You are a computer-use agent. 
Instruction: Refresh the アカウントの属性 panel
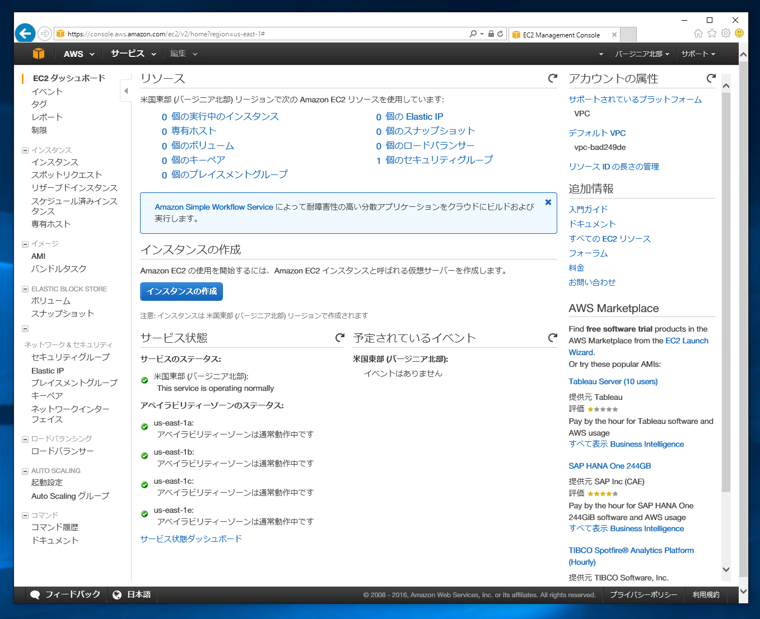711,79
